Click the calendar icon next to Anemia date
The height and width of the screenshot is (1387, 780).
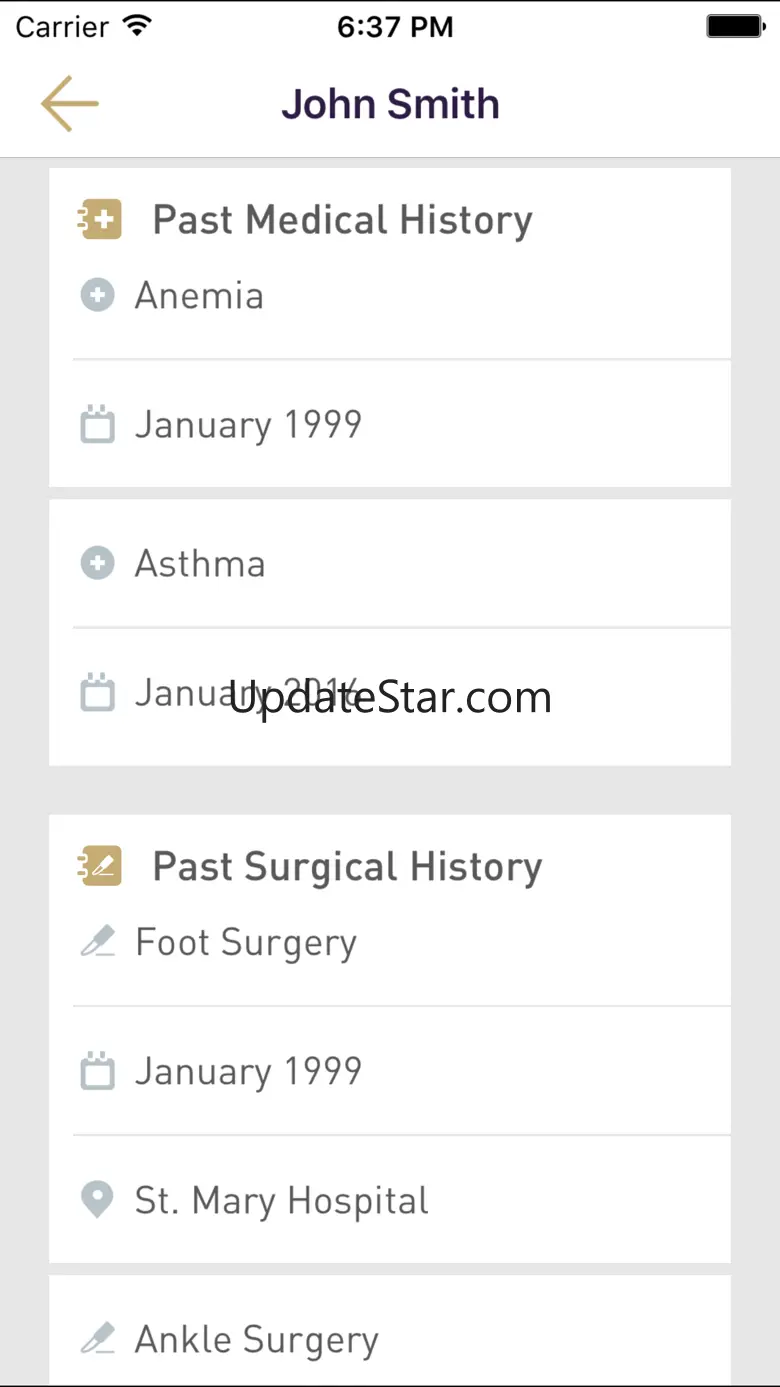[x=97, y=425]
